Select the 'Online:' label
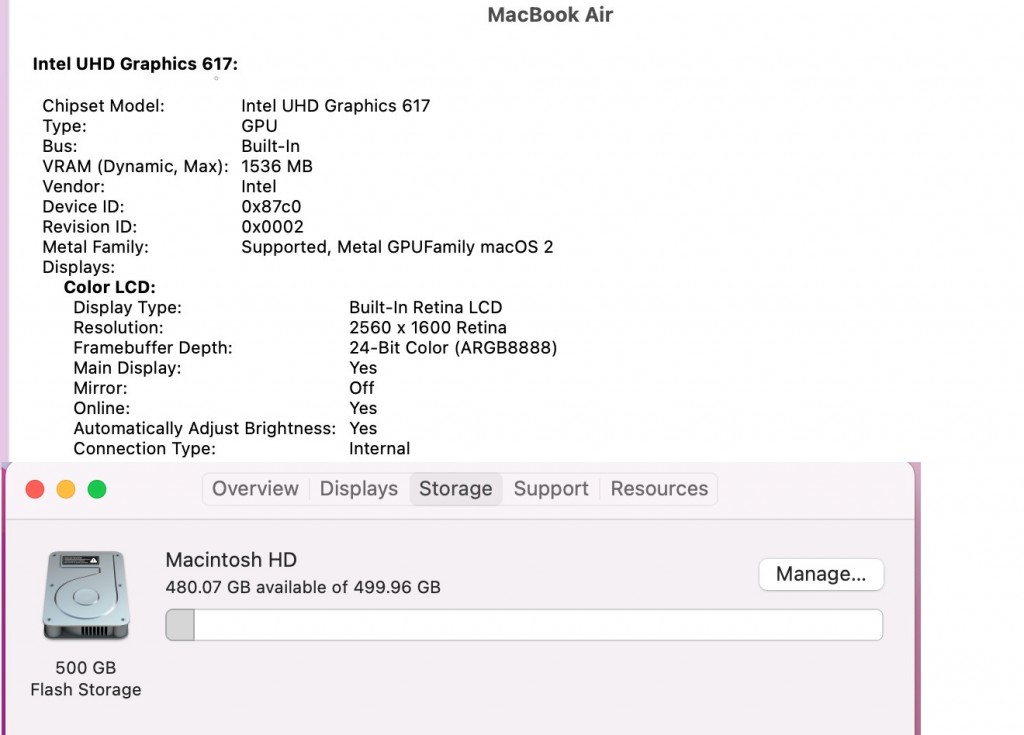This screenshot has height=735, width=1024. click(x=102, y=408)
